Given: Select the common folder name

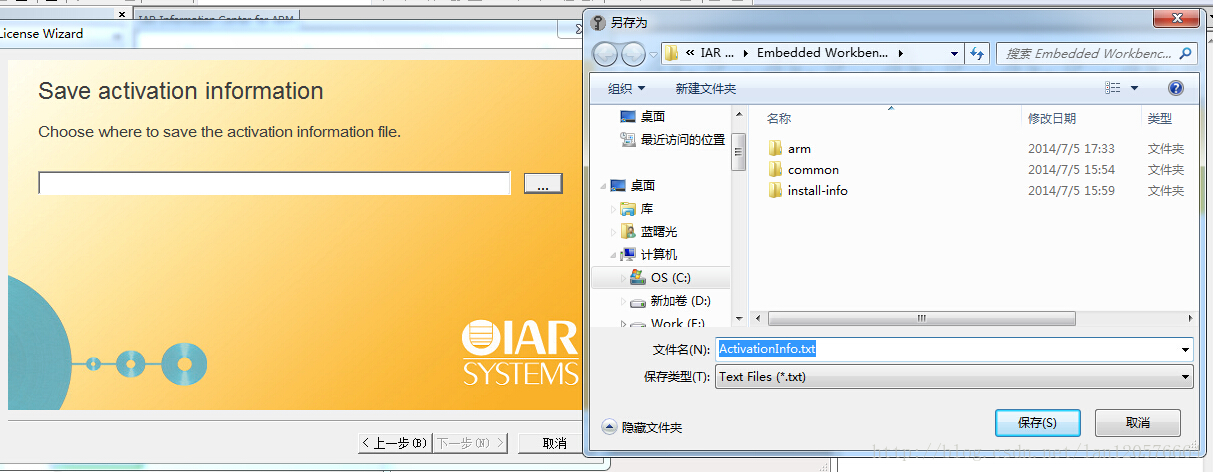Looking at the screenshot, I should click(x=813, y=170).
